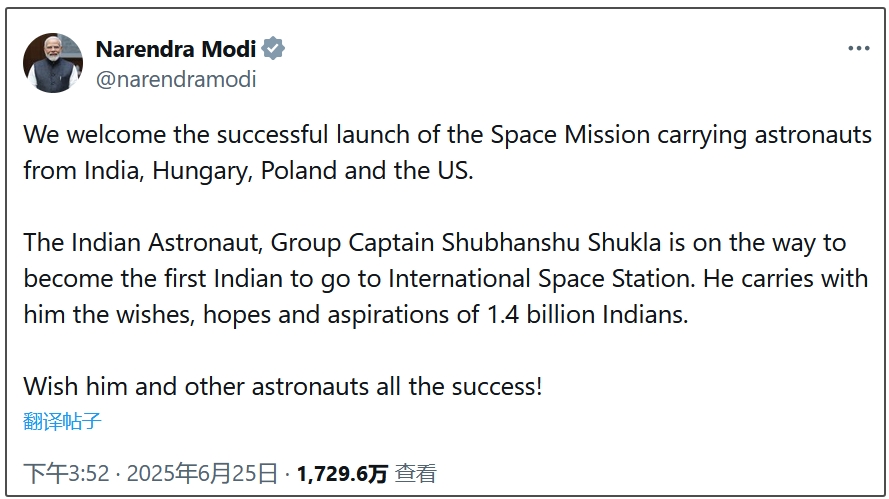
Task: Click the sentence beginning "We welcome the successful launch"
Action: pos(250,135)
